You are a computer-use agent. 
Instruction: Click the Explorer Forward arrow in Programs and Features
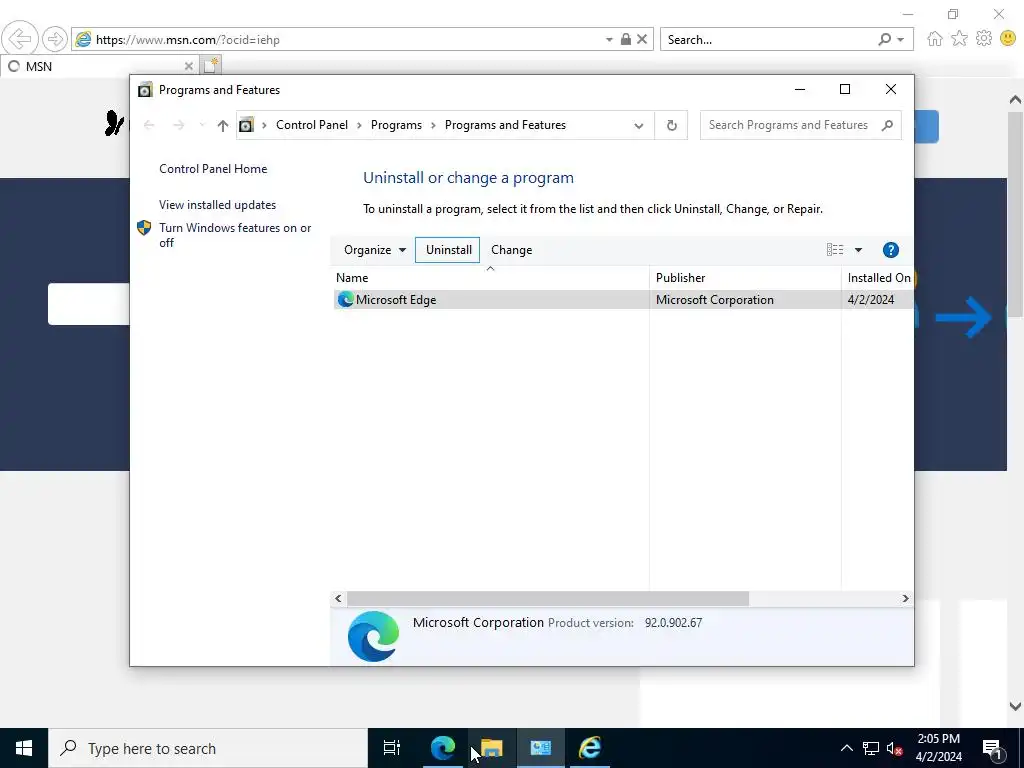click(179, 125)
